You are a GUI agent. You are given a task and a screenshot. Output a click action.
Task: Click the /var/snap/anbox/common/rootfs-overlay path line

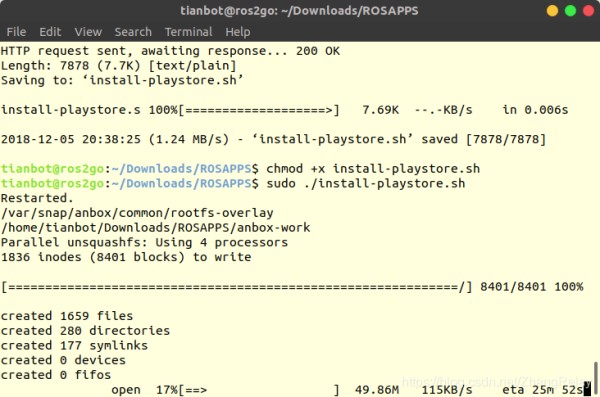point(137,213)
